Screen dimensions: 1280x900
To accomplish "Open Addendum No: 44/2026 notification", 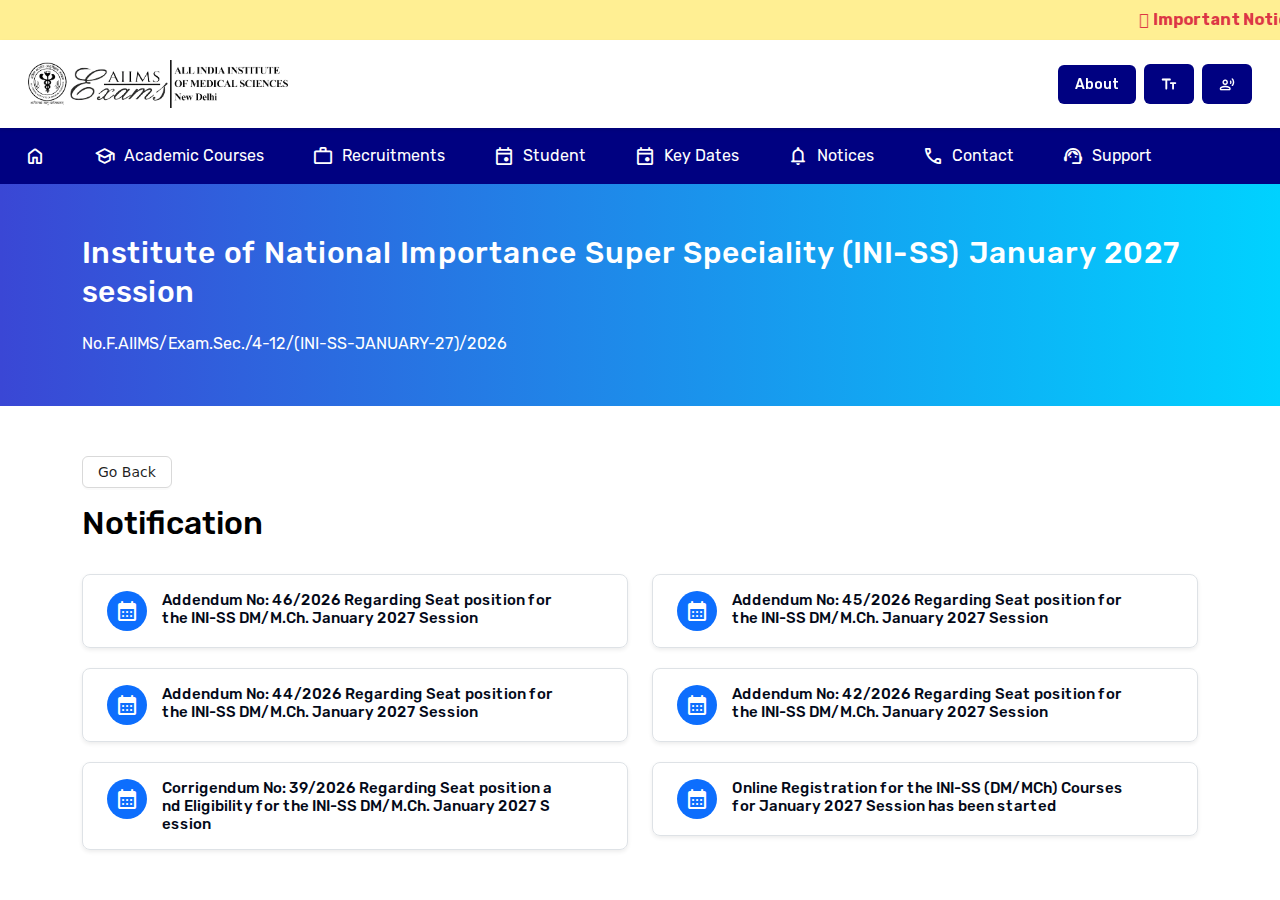I will (355, 705).
